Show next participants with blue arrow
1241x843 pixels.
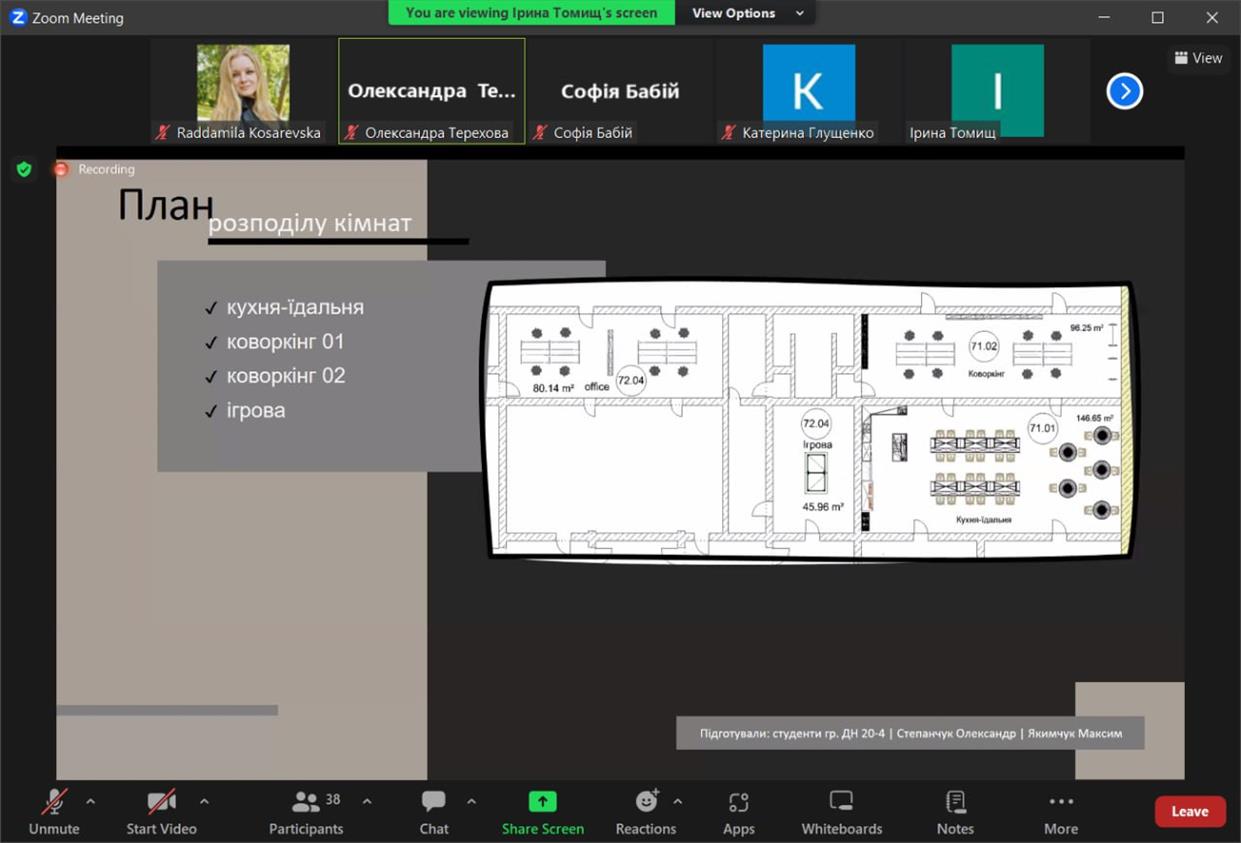tap(1125, 91)
